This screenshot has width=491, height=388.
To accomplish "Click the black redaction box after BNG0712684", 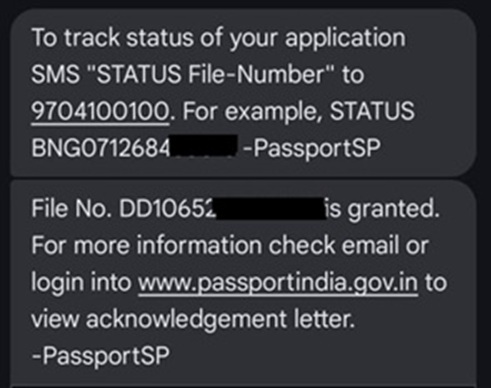I will [204, 145].
